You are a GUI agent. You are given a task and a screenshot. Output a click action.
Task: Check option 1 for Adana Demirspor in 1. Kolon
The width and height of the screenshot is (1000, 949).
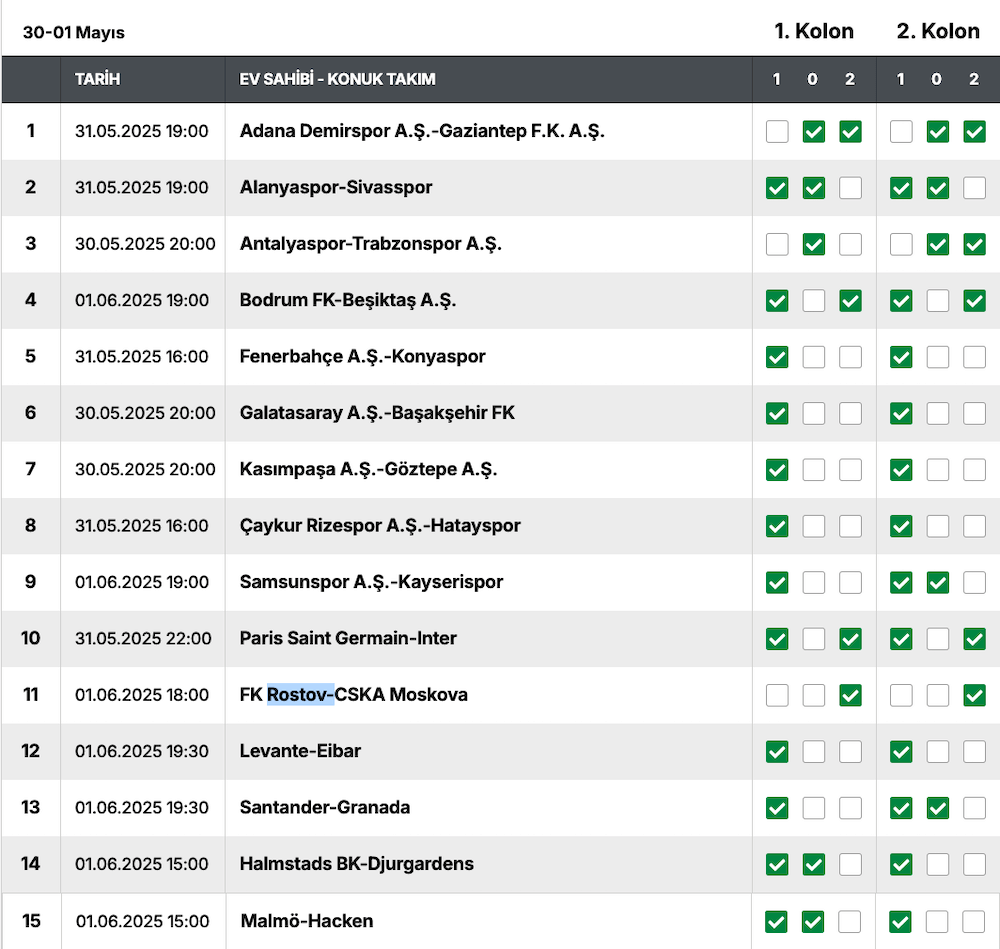point(777,131)
